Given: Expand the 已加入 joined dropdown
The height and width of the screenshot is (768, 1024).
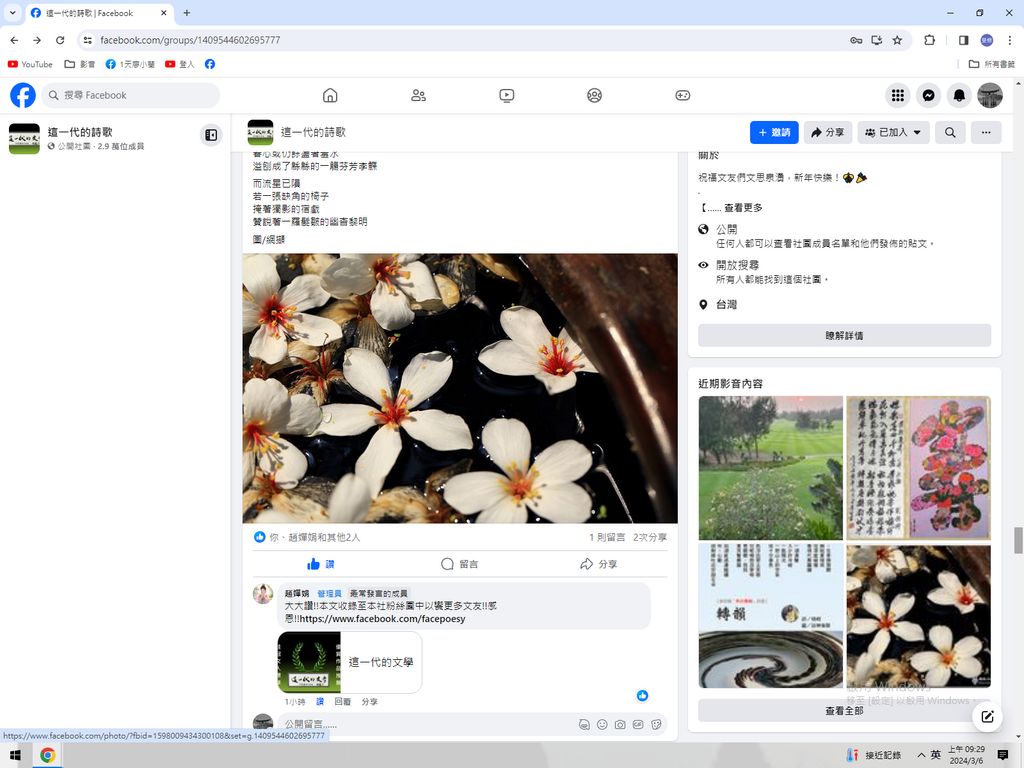Looking at the screenshot, I should 893,132.
